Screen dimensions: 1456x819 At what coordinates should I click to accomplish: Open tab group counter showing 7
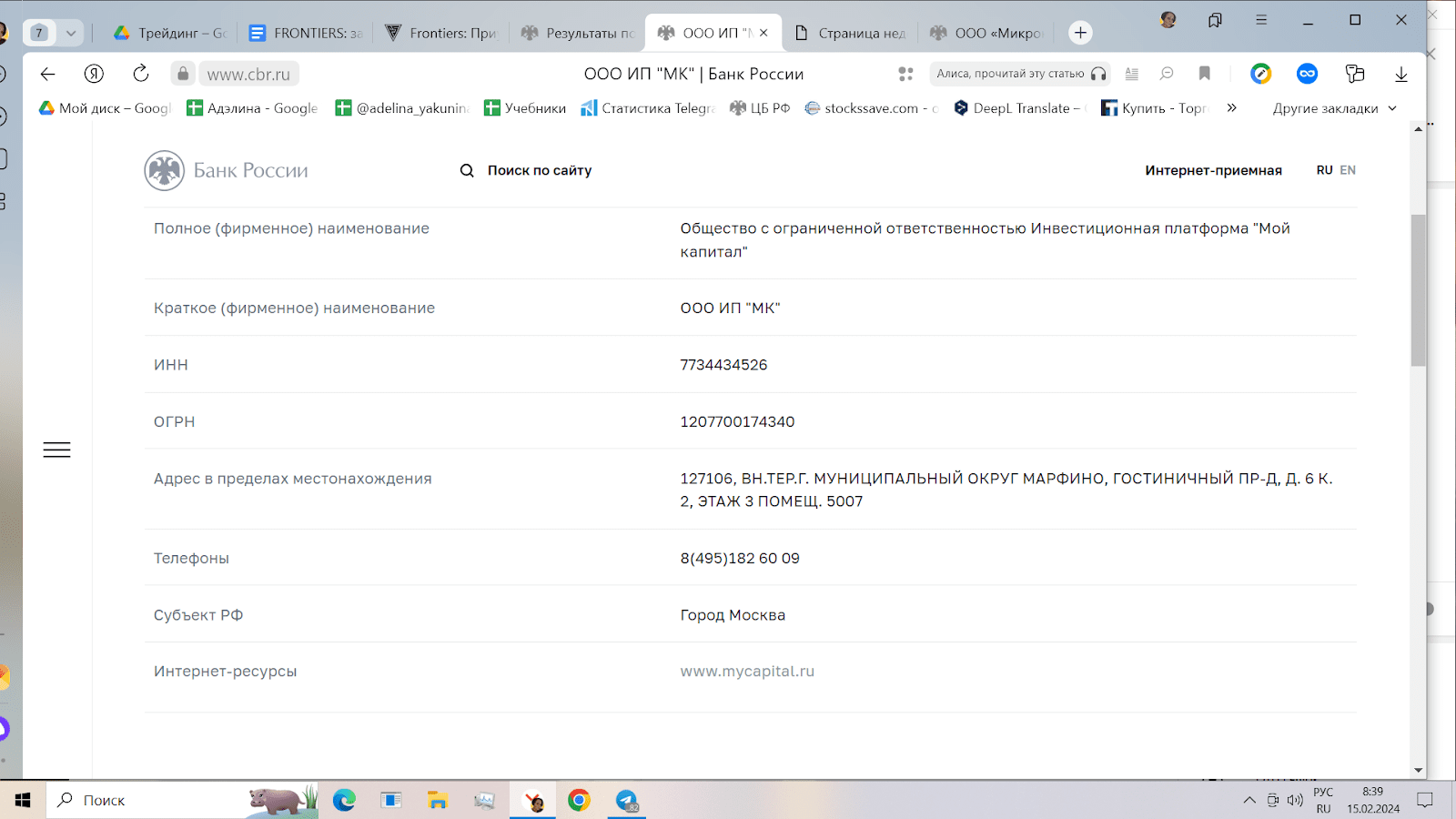39,33
